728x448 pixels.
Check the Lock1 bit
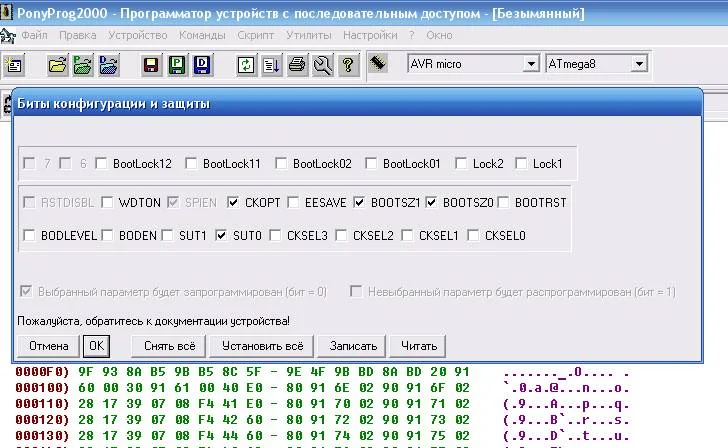[521, 163]
